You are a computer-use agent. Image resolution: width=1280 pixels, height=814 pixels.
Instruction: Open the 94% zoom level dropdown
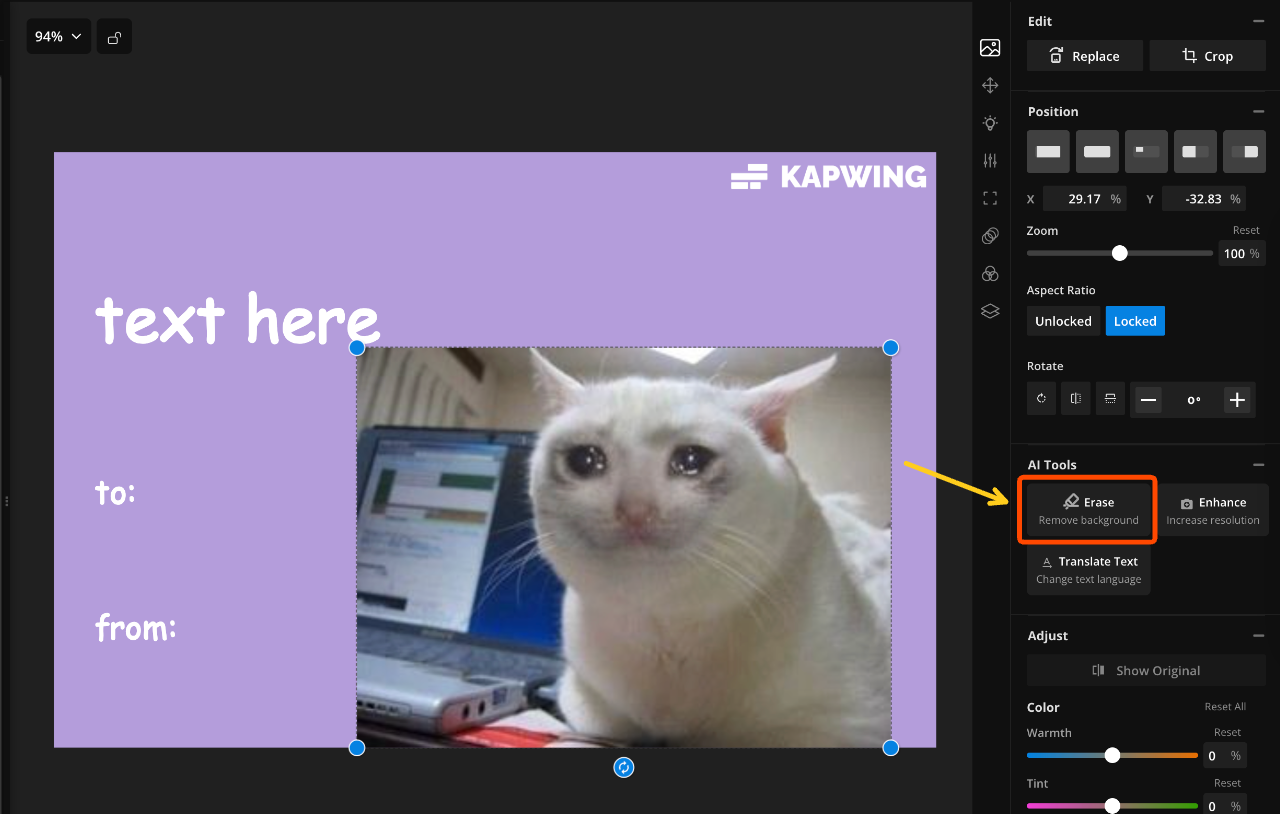[58, 37]
